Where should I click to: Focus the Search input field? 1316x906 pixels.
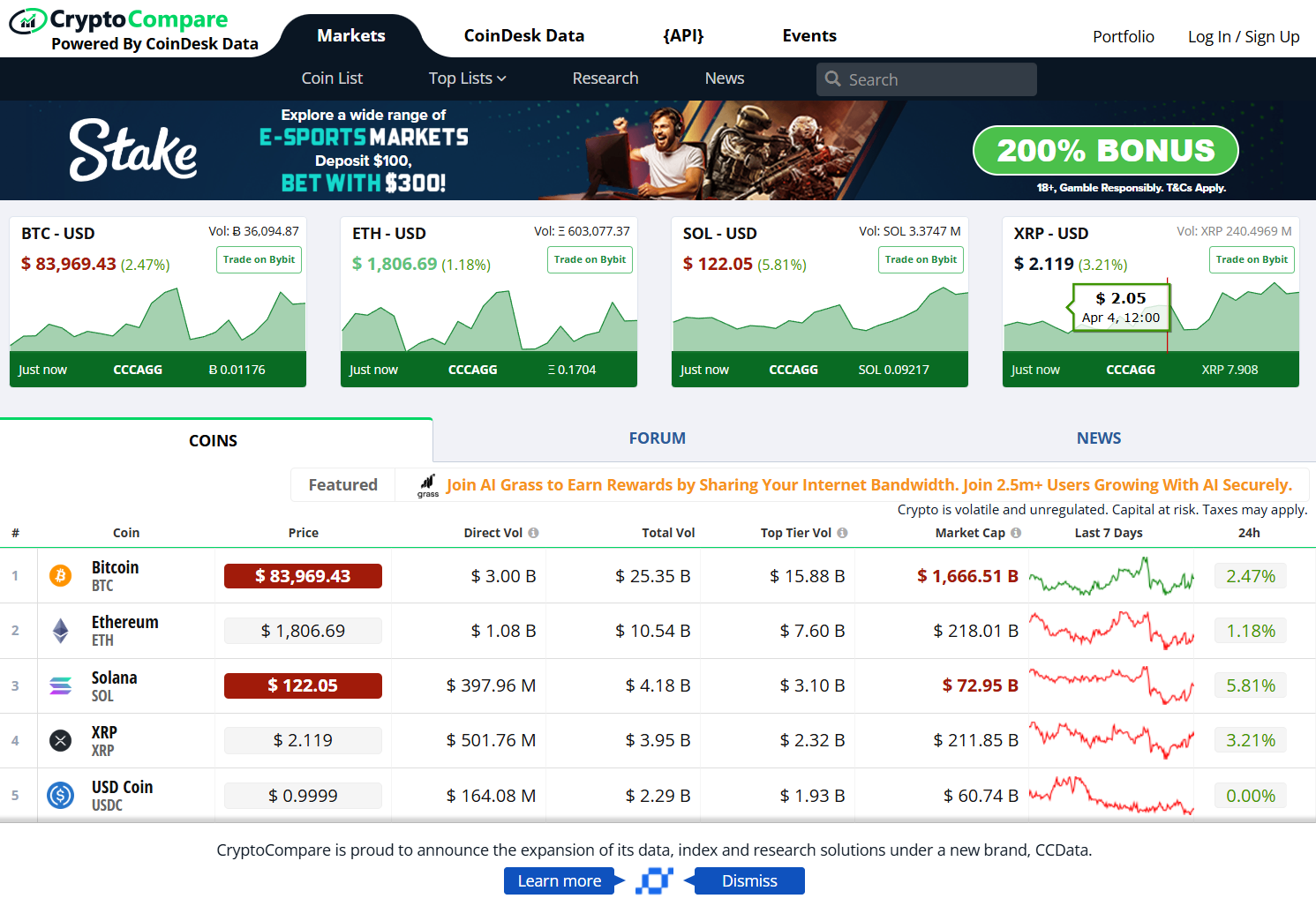[927, 79]
